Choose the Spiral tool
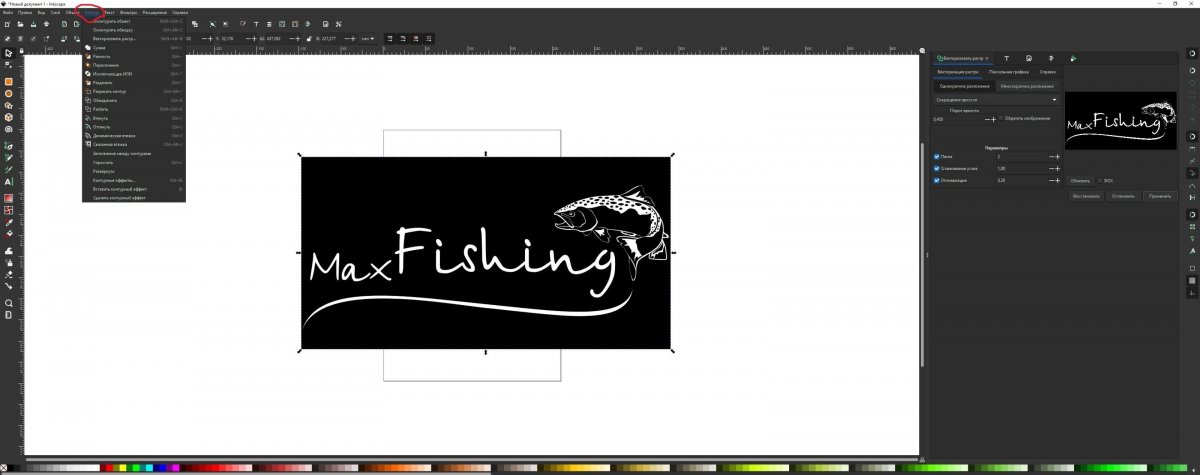 (x=8, y=129)
